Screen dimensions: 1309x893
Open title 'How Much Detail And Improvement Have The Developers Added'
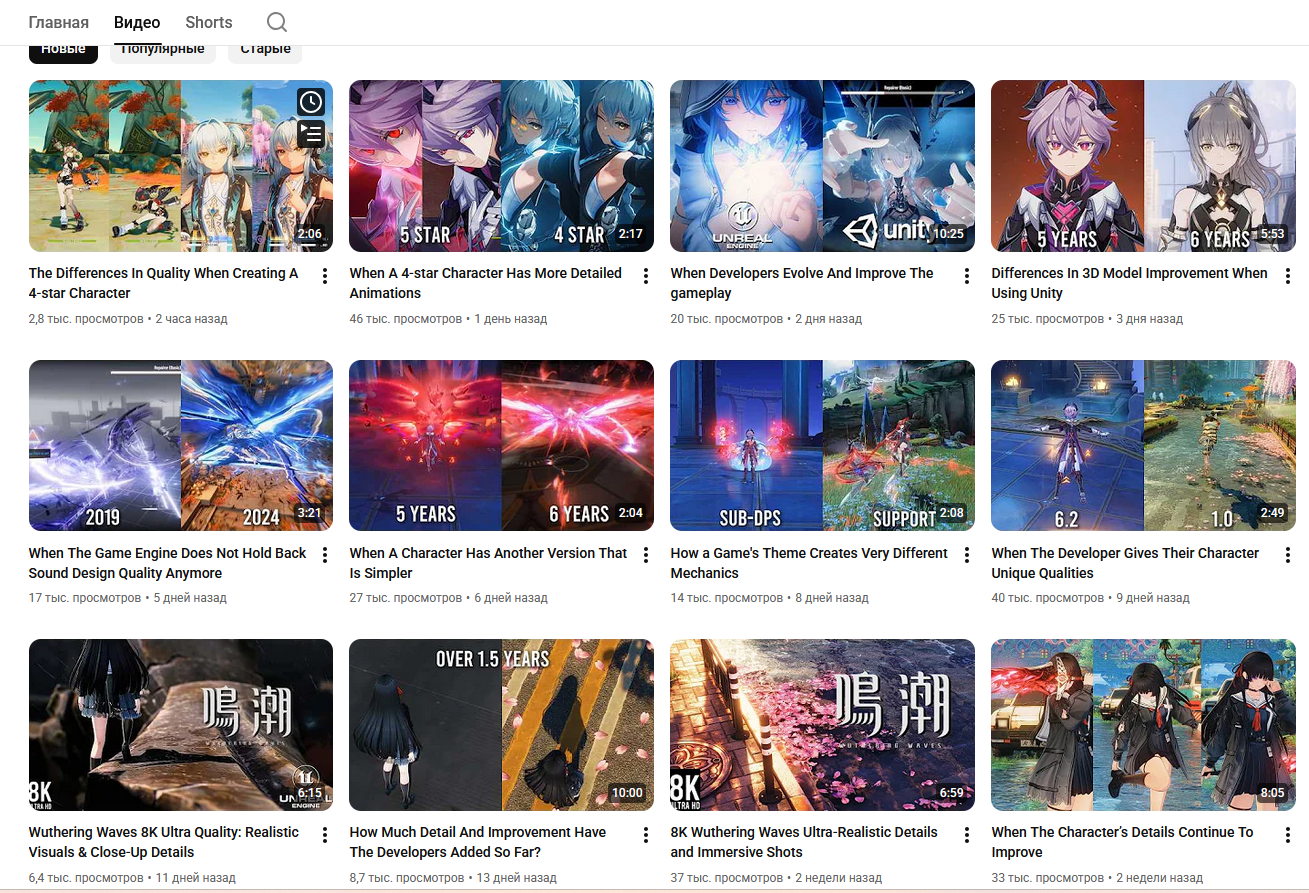[x=478, y=842]
